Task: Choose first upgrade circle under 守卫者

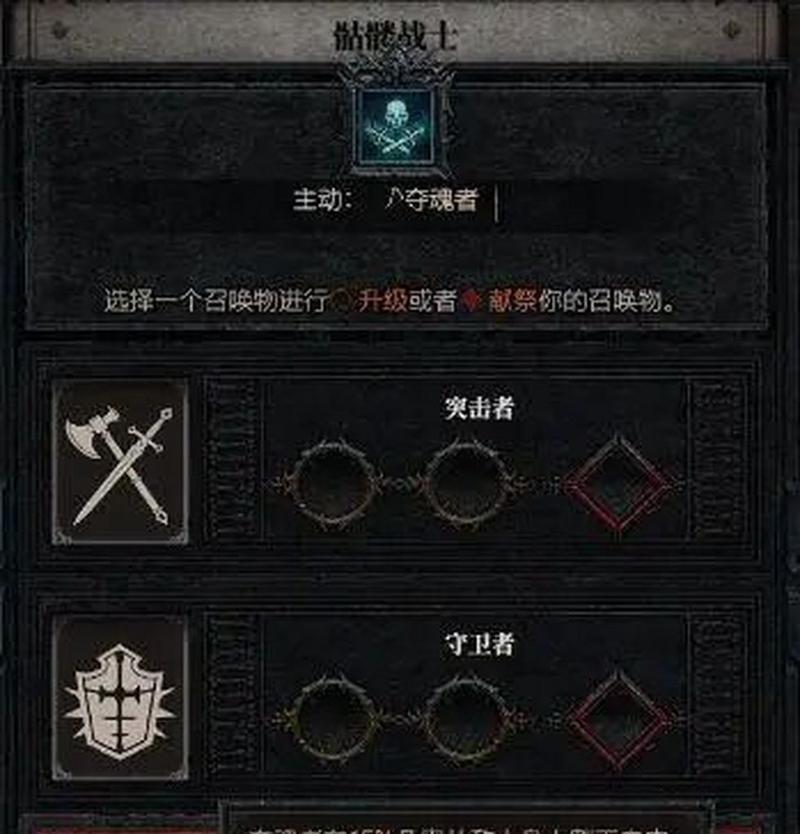Action: click(333, 718)
